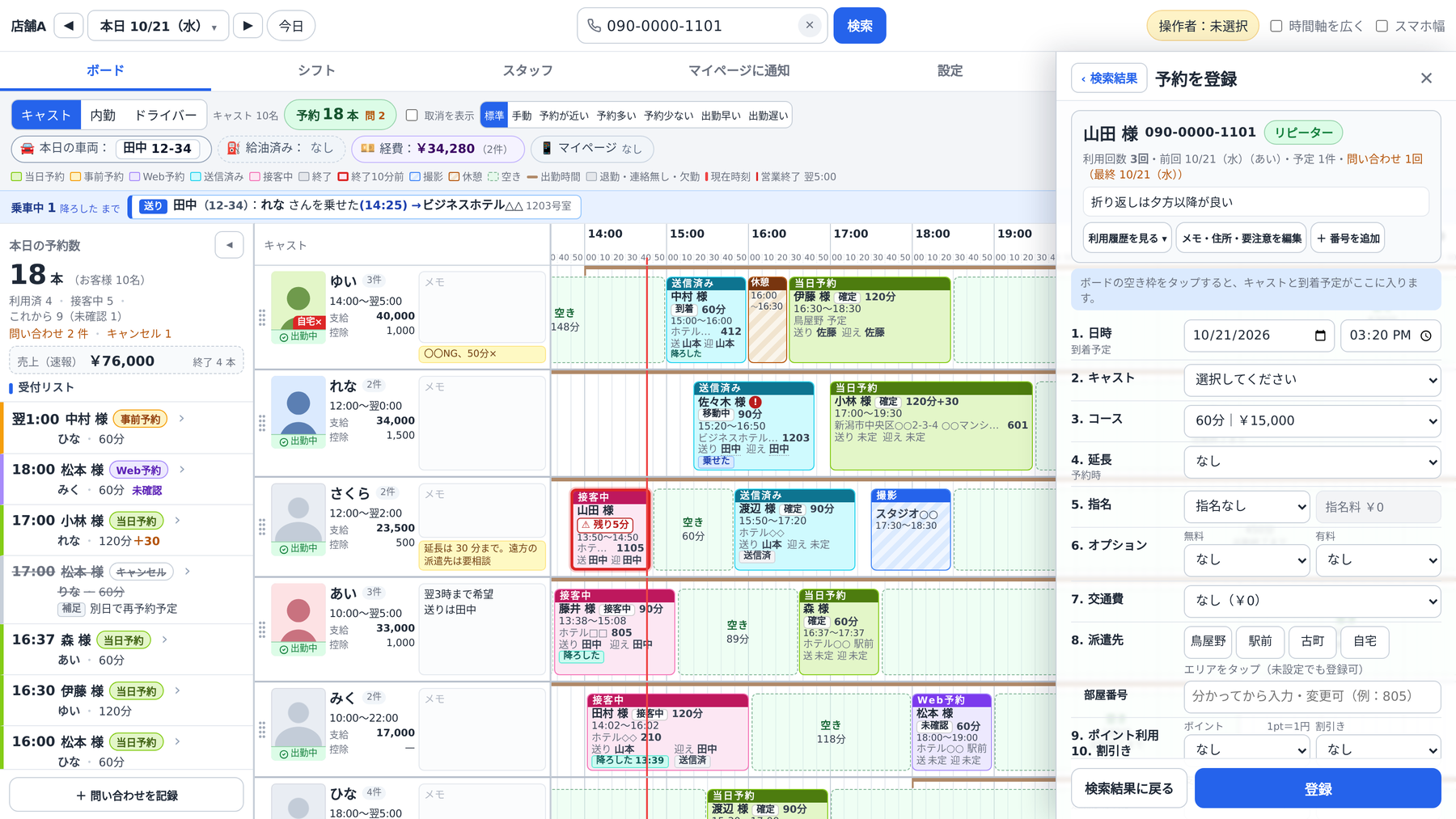
Task: Open the 延長 dropdown
Action: tap(1312, 461)
